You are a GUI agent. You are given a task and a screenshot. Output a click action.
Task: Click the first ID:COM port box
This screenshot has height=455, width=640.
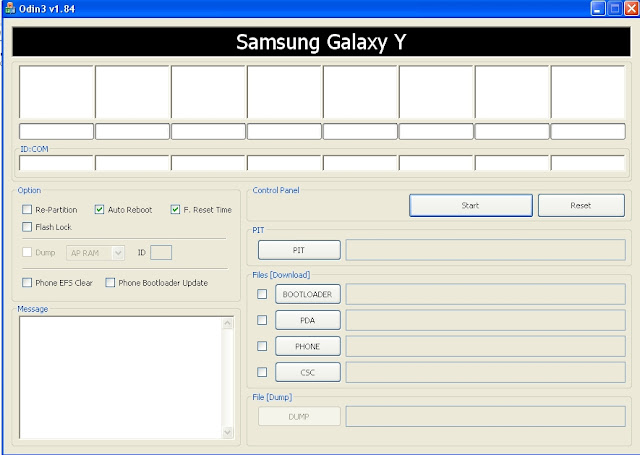point(56,163)
